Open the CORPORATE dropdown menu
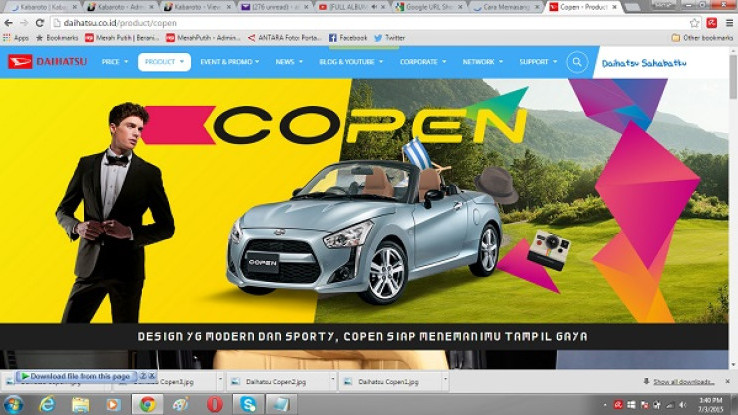The width and height of the screenshot is (738, 415). pos(423,62)
